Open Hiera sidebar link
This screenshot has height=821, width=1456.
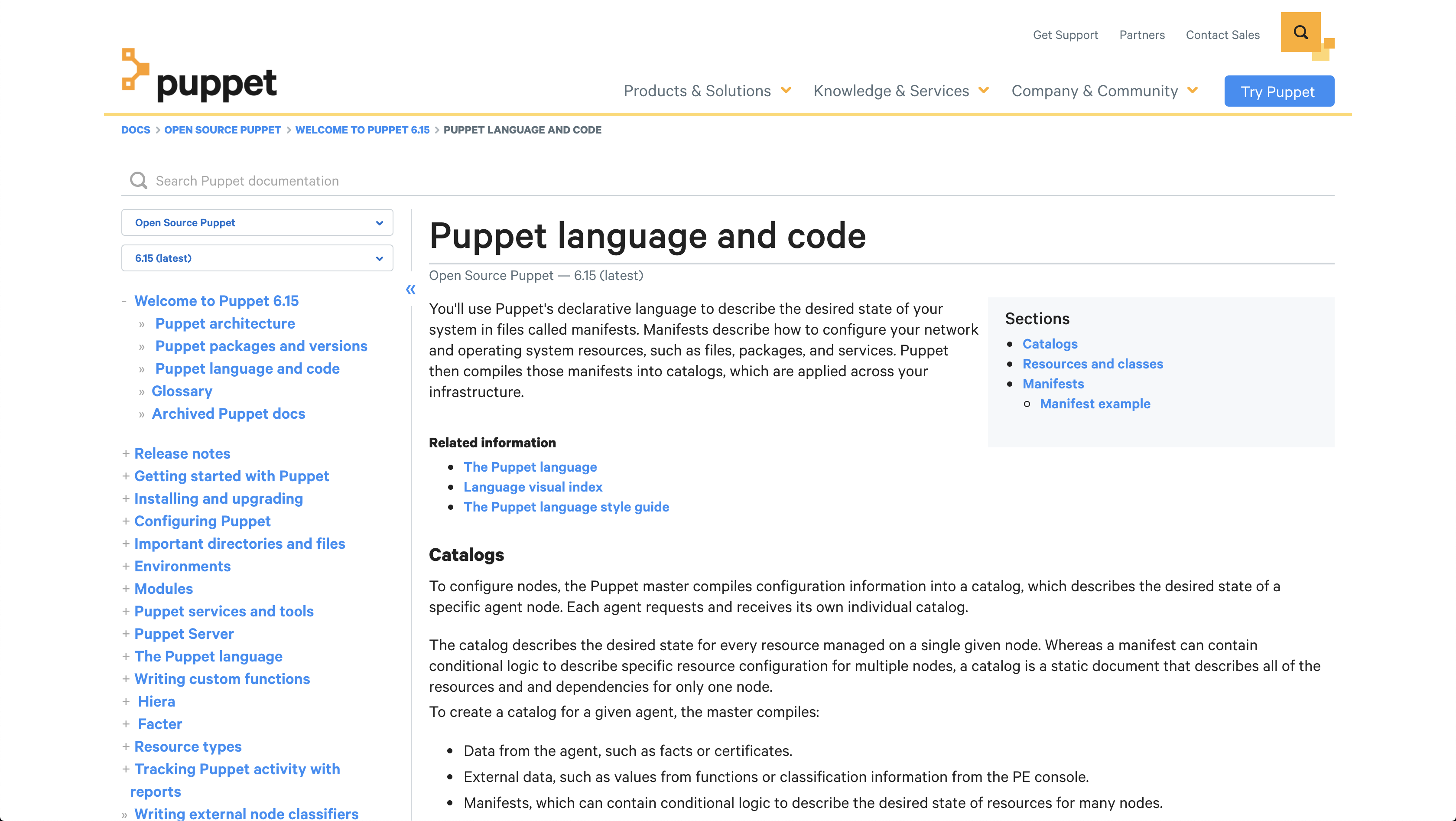(156, 701)
